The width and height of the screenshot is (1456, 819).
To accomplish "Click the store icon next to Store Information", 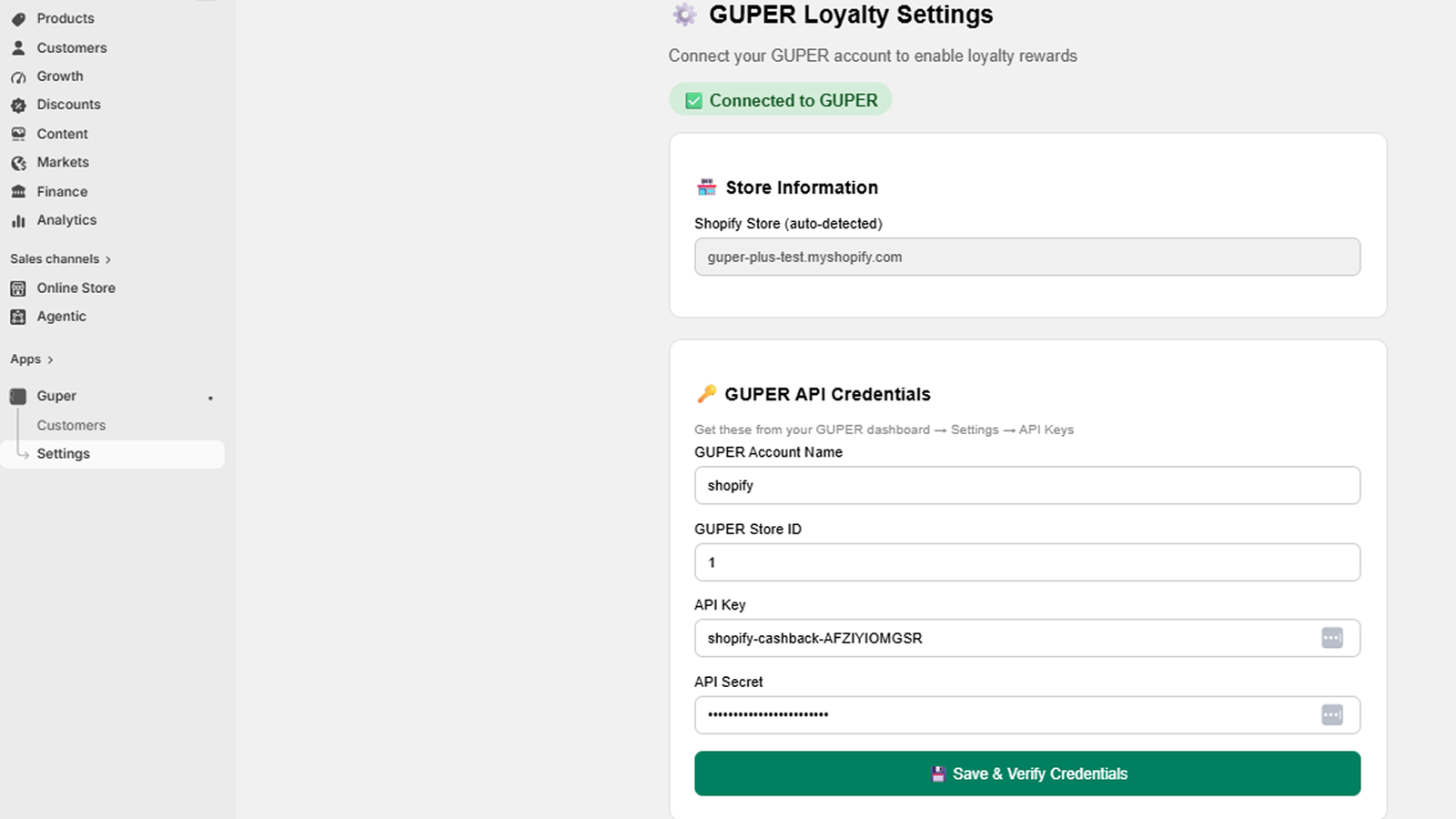I will pyautogui.click(x=706, y=187).
